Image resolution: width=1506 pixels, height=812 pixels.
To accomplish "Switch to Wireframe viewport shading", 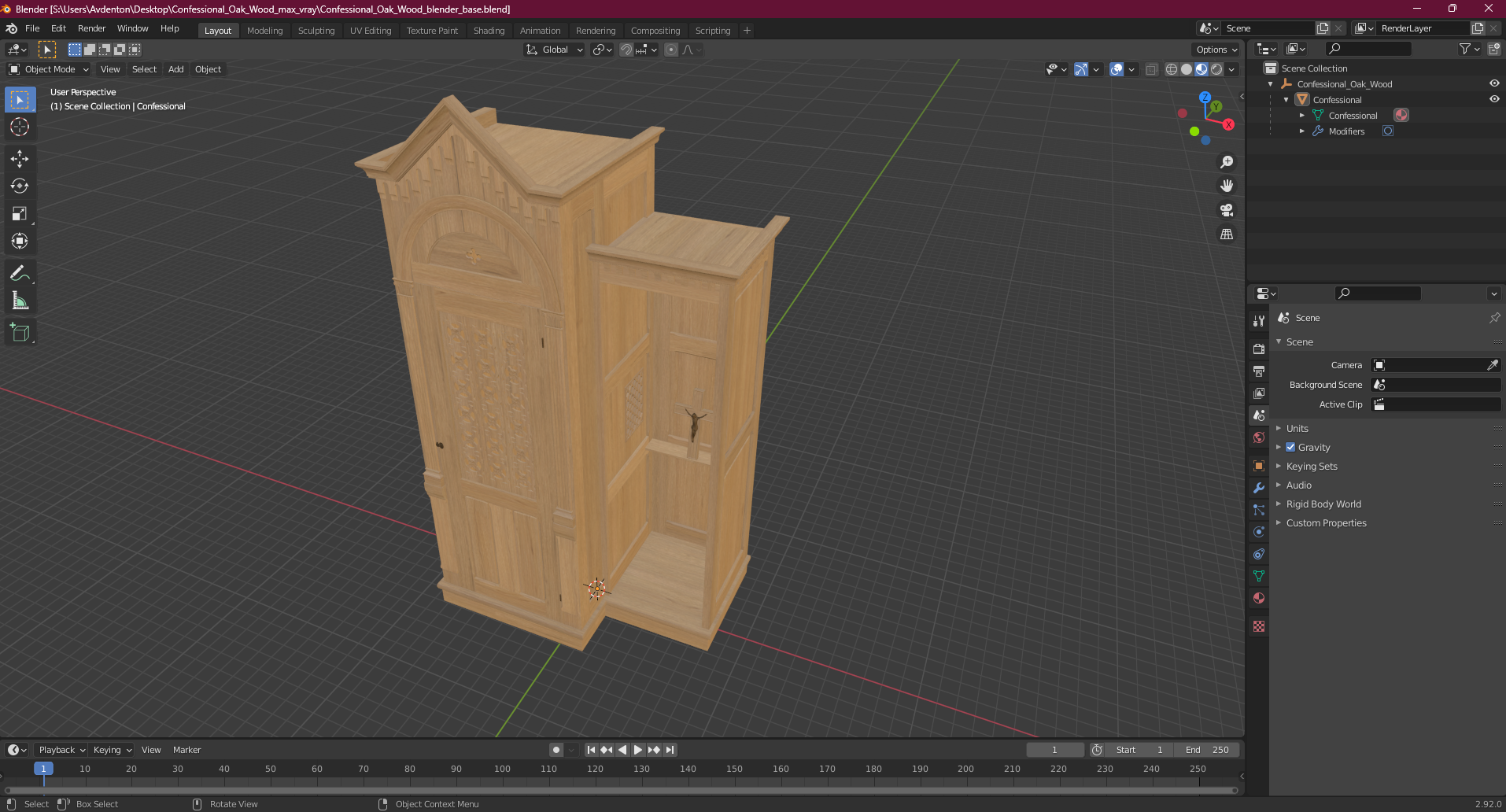I will 1172,69.
